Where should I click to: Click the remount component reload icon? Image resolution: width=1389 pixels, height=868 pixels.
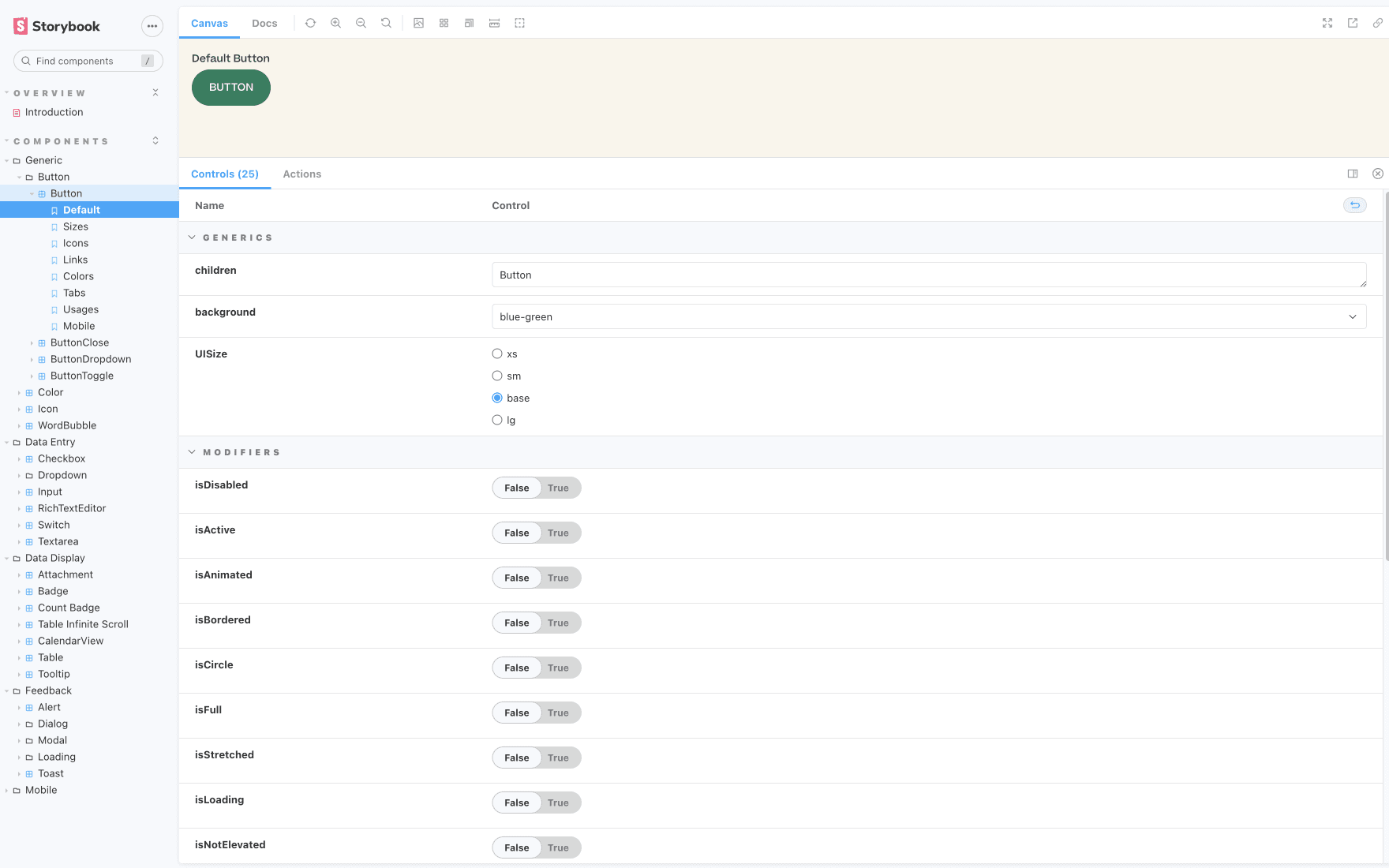click(310, 23)
